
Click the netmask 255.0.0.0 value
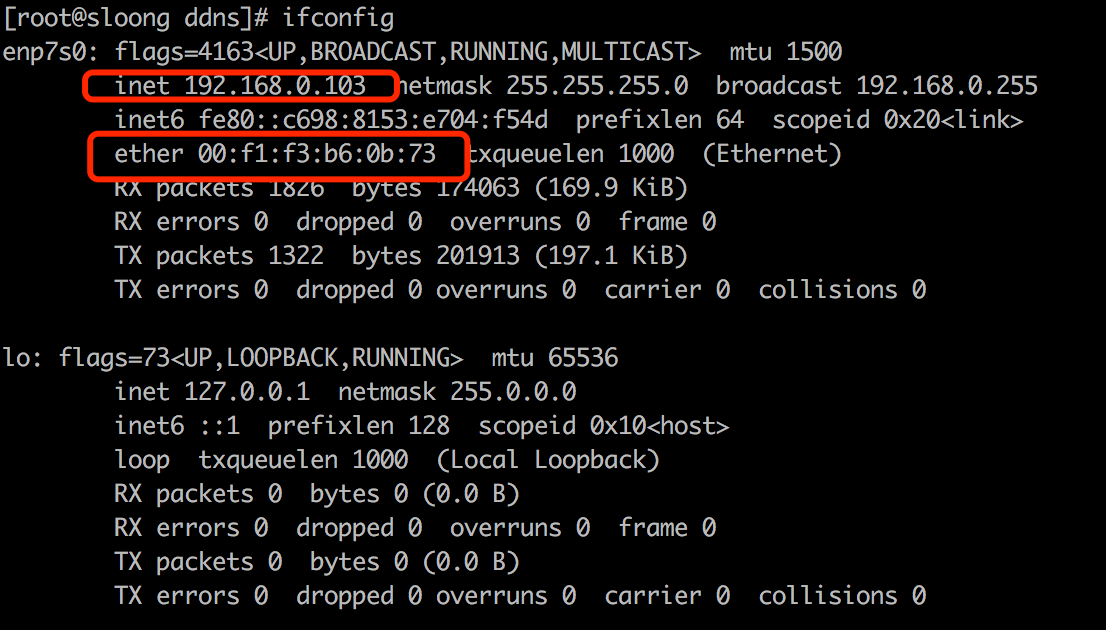(x=457, y=392)
